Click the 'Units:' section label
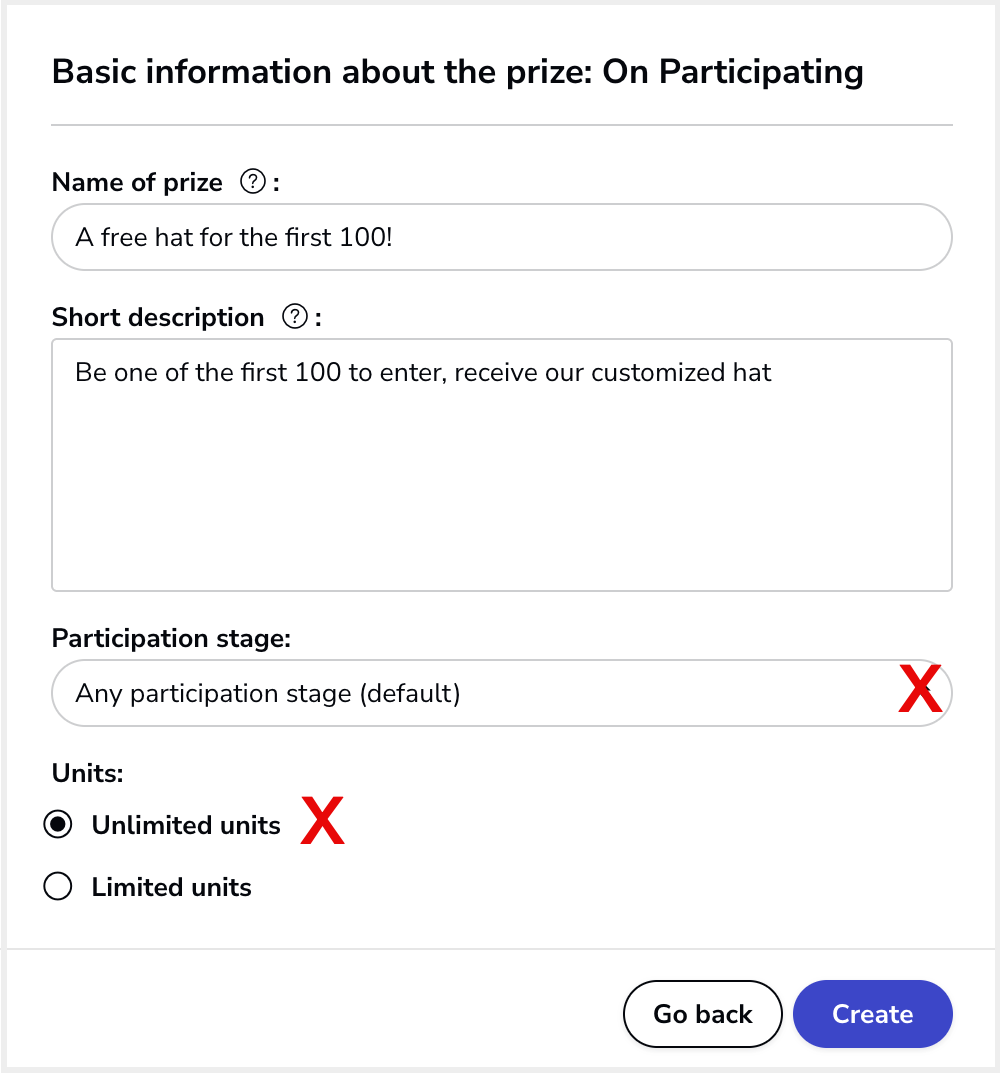Screen dimensions: 1000x1074 point(88,773)
